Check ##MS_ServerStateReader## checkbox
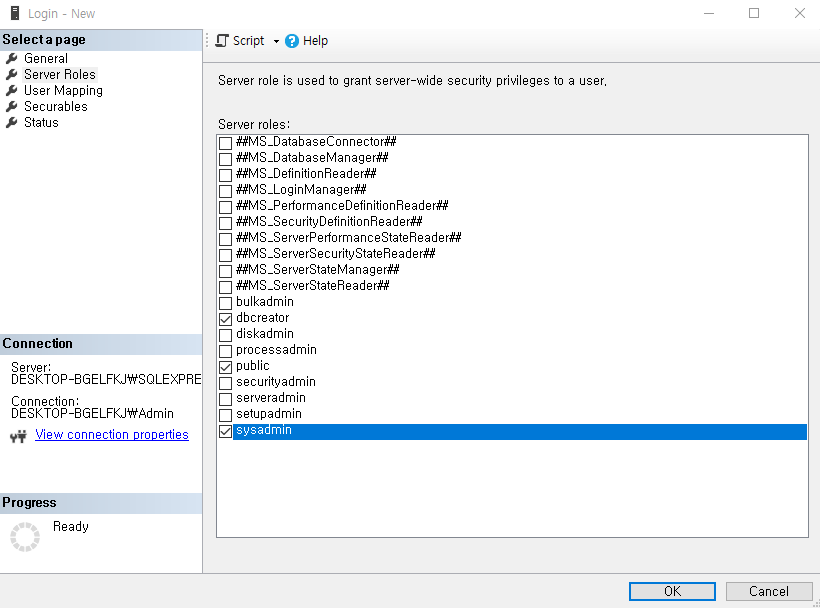The width and height of the screenshot is (820, 608). (x=225, y=287)
